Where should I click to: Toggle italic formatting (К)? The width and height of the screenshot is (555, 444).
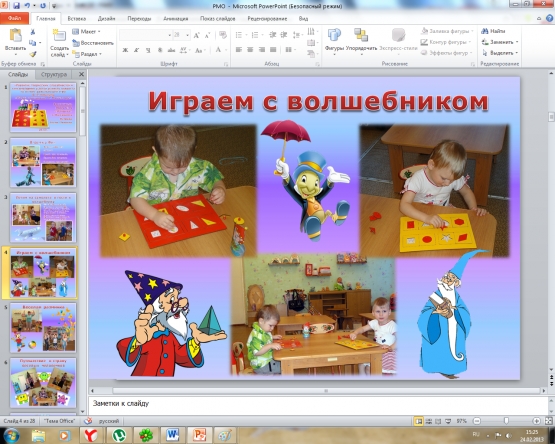pos(136,50)
